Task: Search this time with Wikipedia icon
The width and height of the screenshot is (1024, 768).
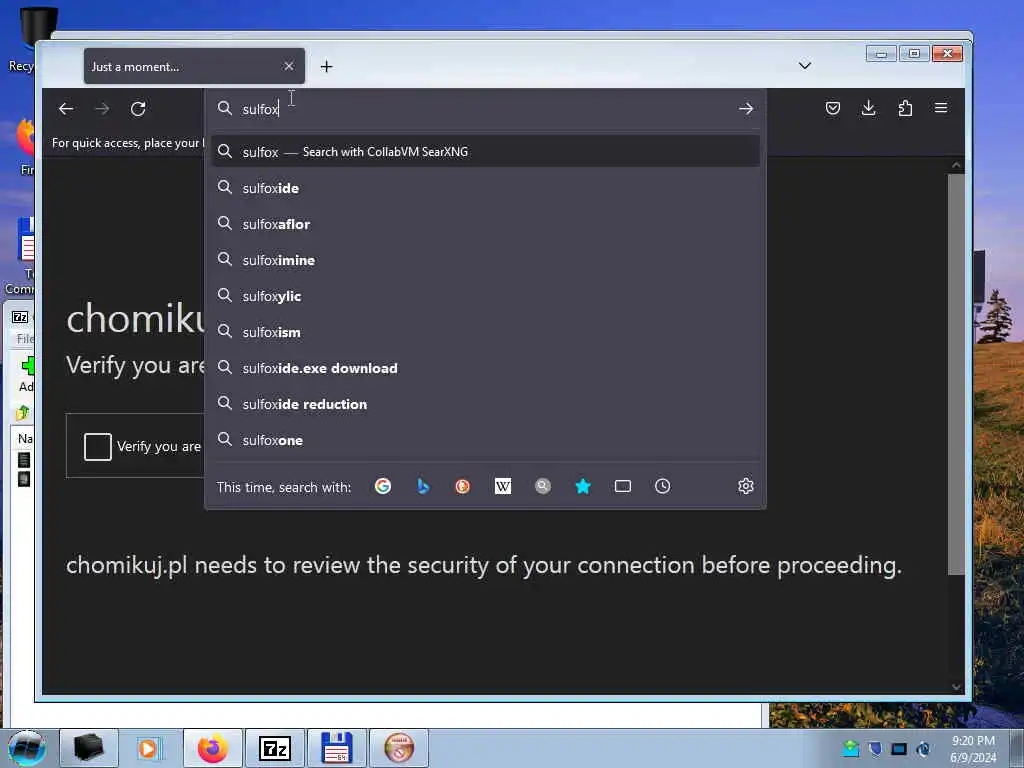Action: [x=503, y=486]
